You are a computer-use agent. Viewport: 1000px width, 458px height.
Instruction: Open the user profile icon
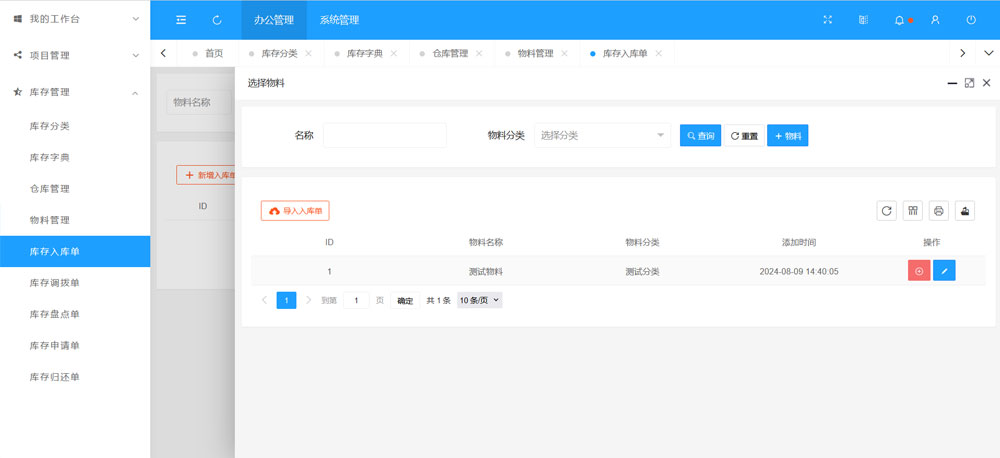[935, 20]
